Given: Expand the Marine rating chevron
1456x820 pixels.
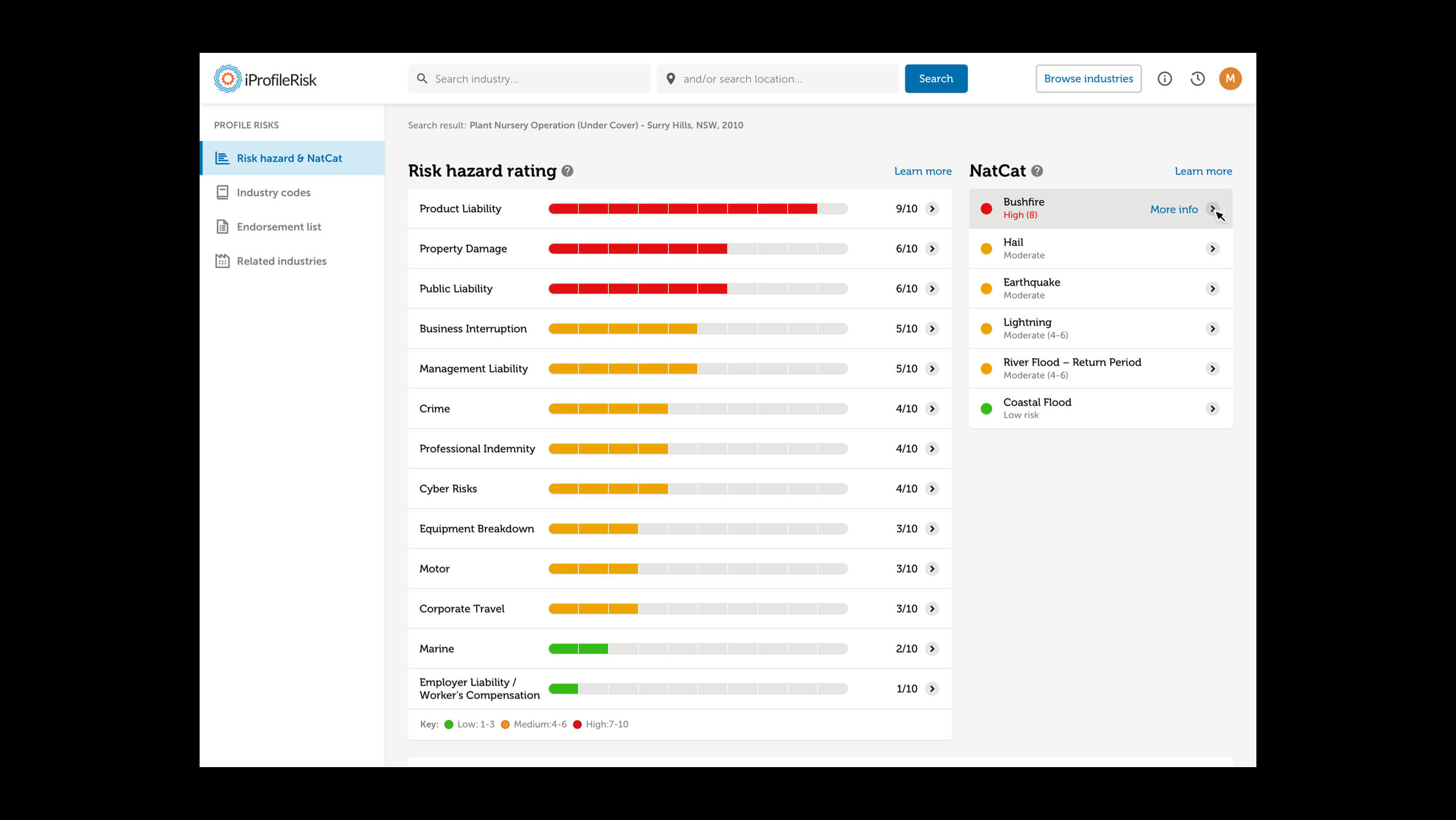Looking at the screenshot, I should point(932,648).
